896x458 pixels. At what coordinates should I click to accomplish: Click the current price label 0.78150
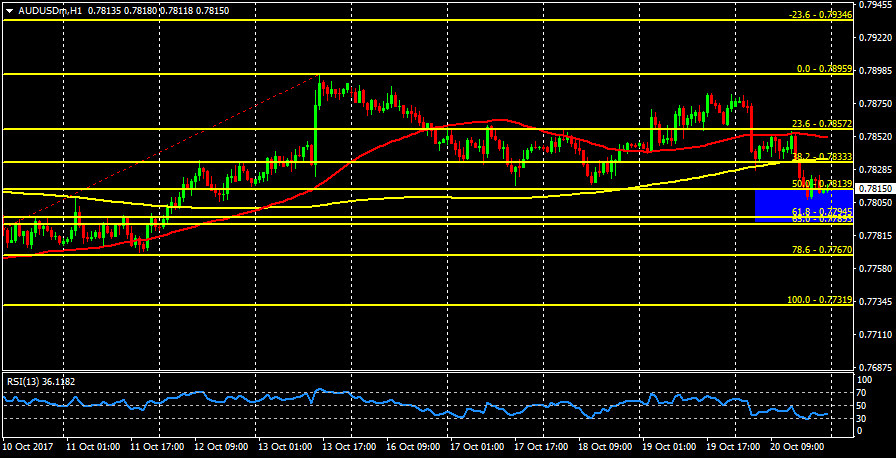[x=875, y=189]
